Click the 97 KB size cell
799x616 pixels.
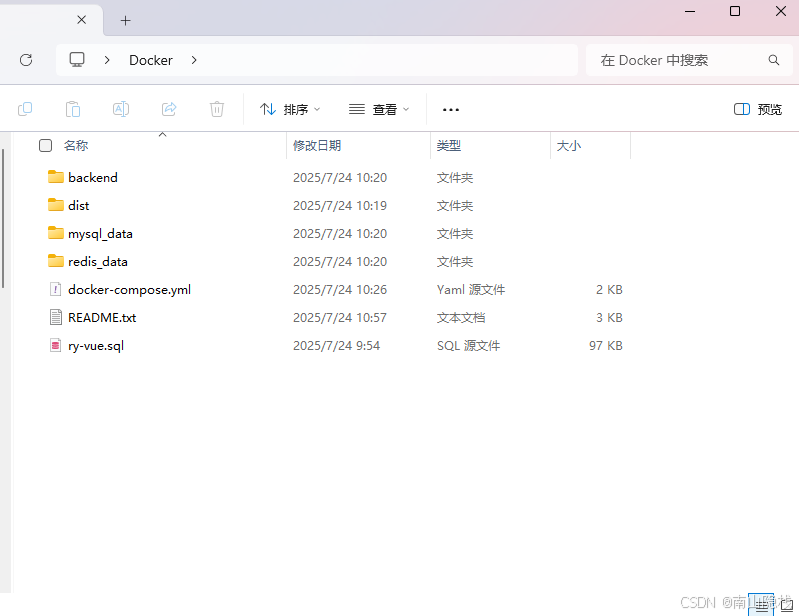[x=606, y=345]
